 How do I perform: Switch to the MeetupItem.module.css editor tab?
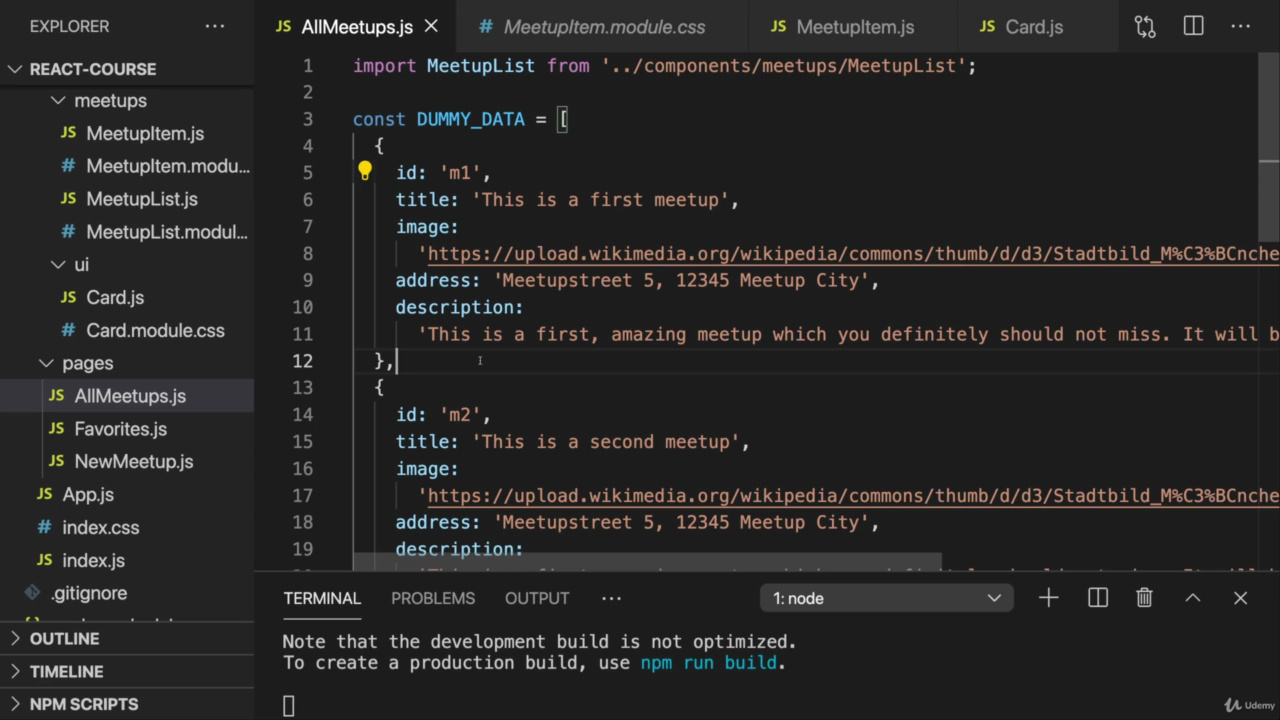[604, 27]
